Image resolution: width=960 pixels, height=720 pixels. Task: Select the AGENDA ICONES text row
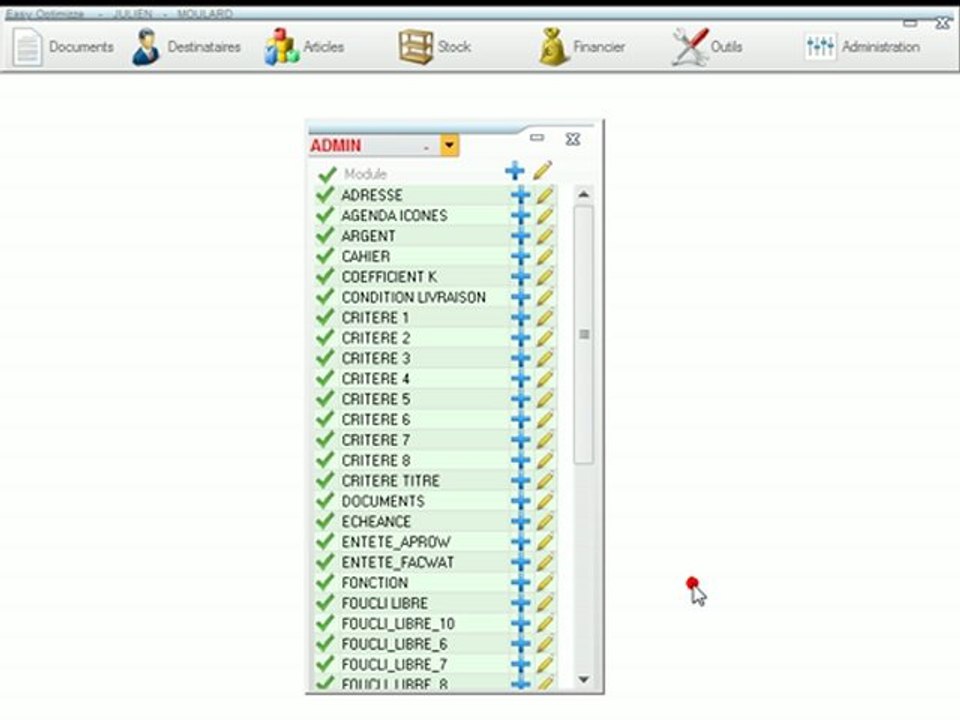pyautogui.click(x=394, y=216)
